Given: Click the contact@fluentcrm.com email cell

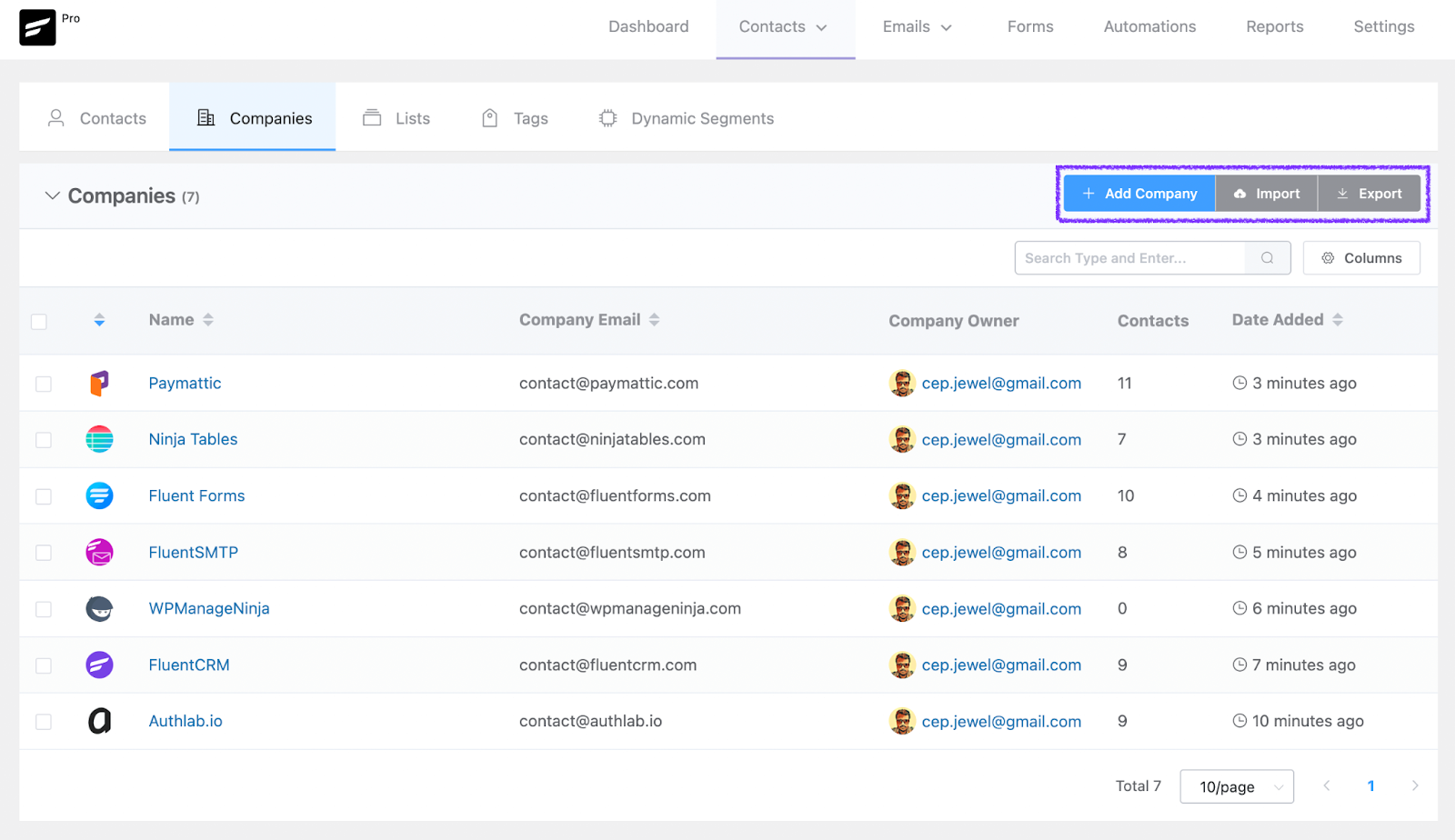Looking at the screenshot, I should (x=607, y=665).
